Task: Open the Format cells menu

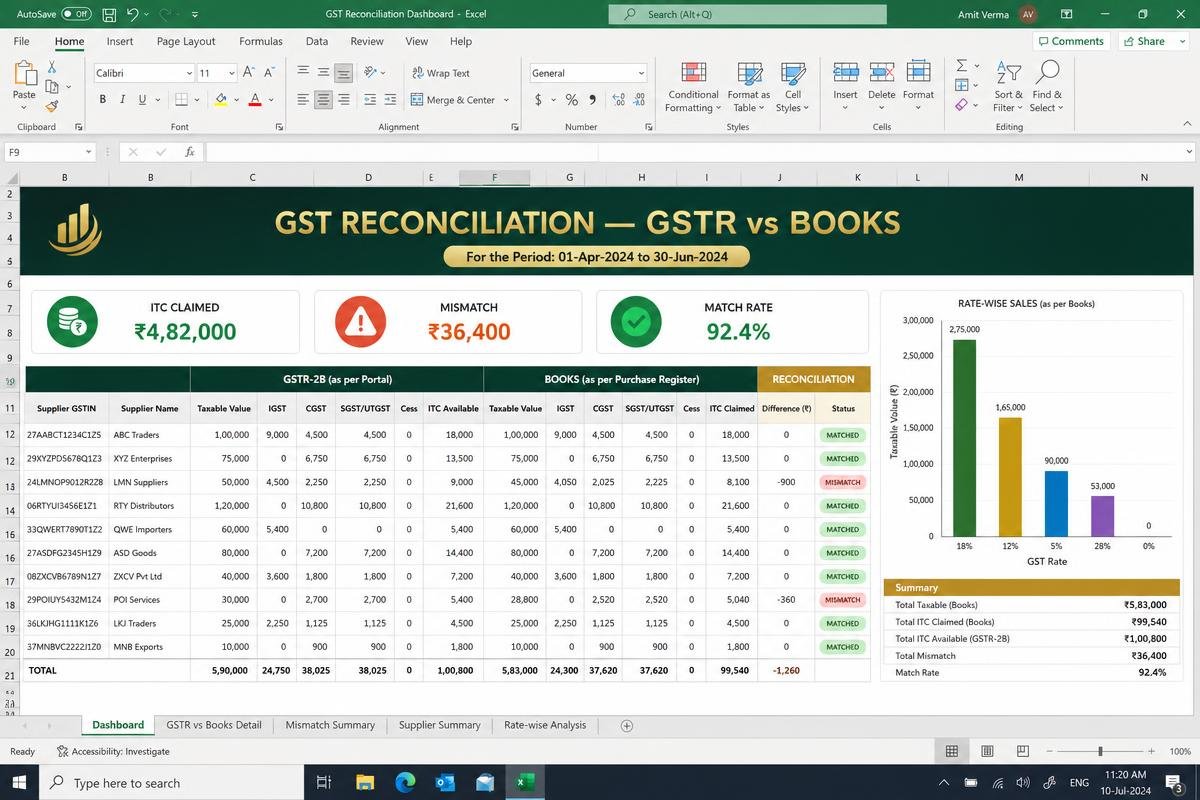Action: tap(918, 85)
